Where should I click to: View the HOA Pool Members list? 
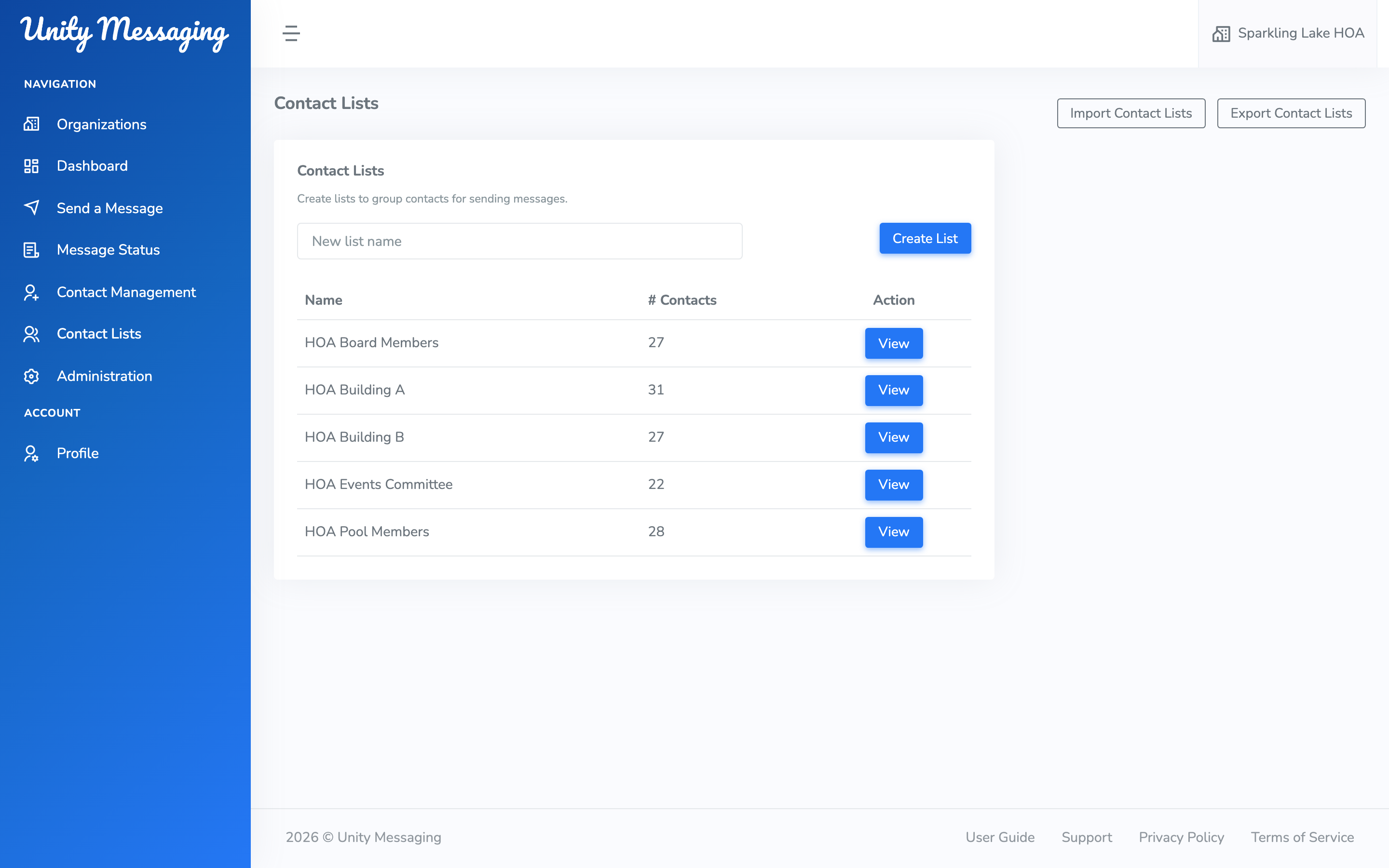pyautogui.click(x=894, y=532)
